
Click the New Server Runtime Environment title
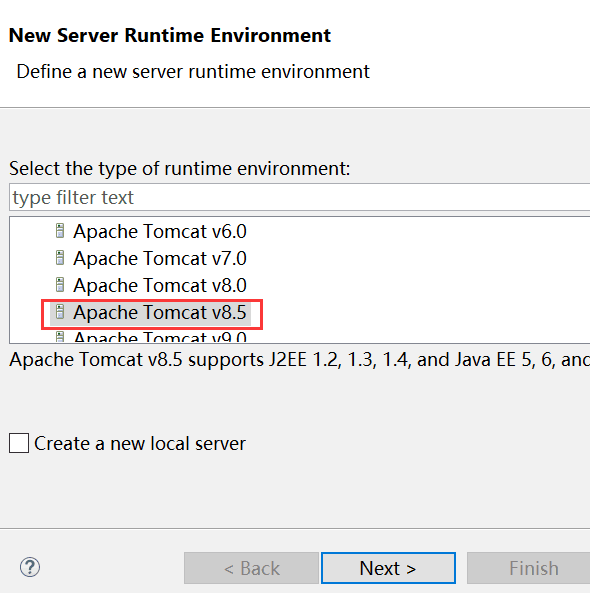tap(170, 36)
